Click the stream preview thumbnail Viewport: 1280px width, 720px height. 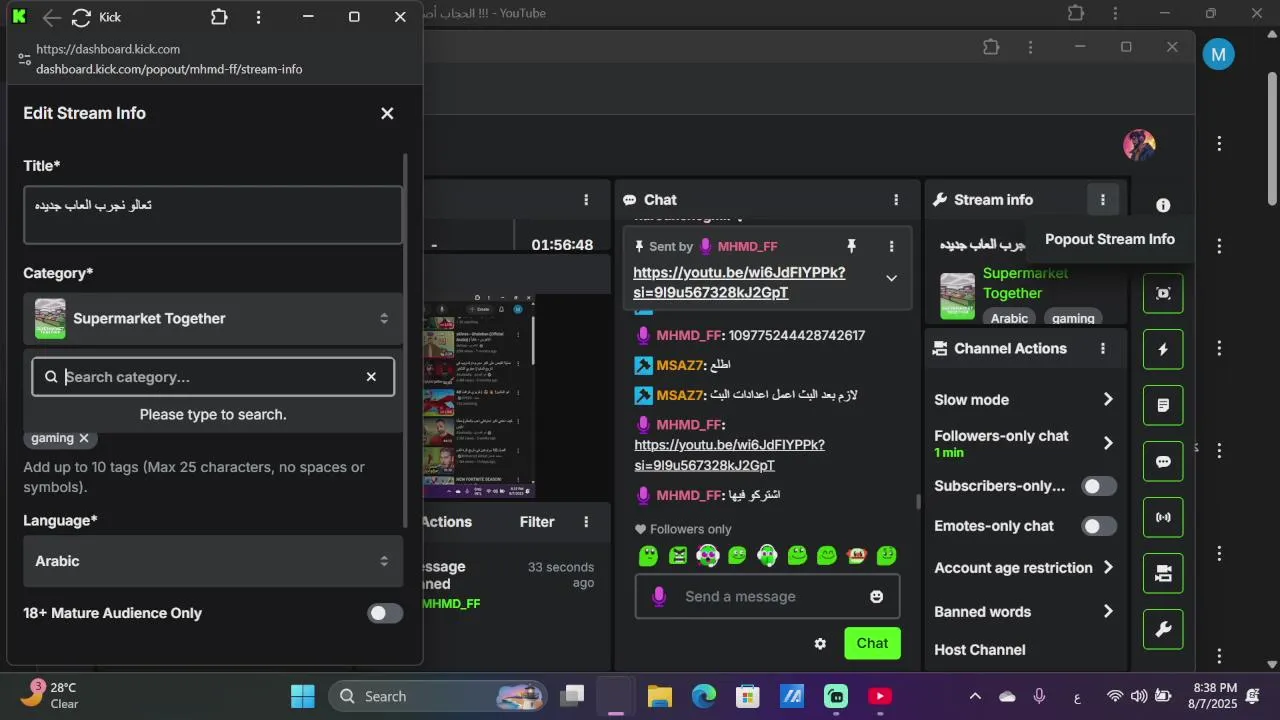[x=480, y=396]
